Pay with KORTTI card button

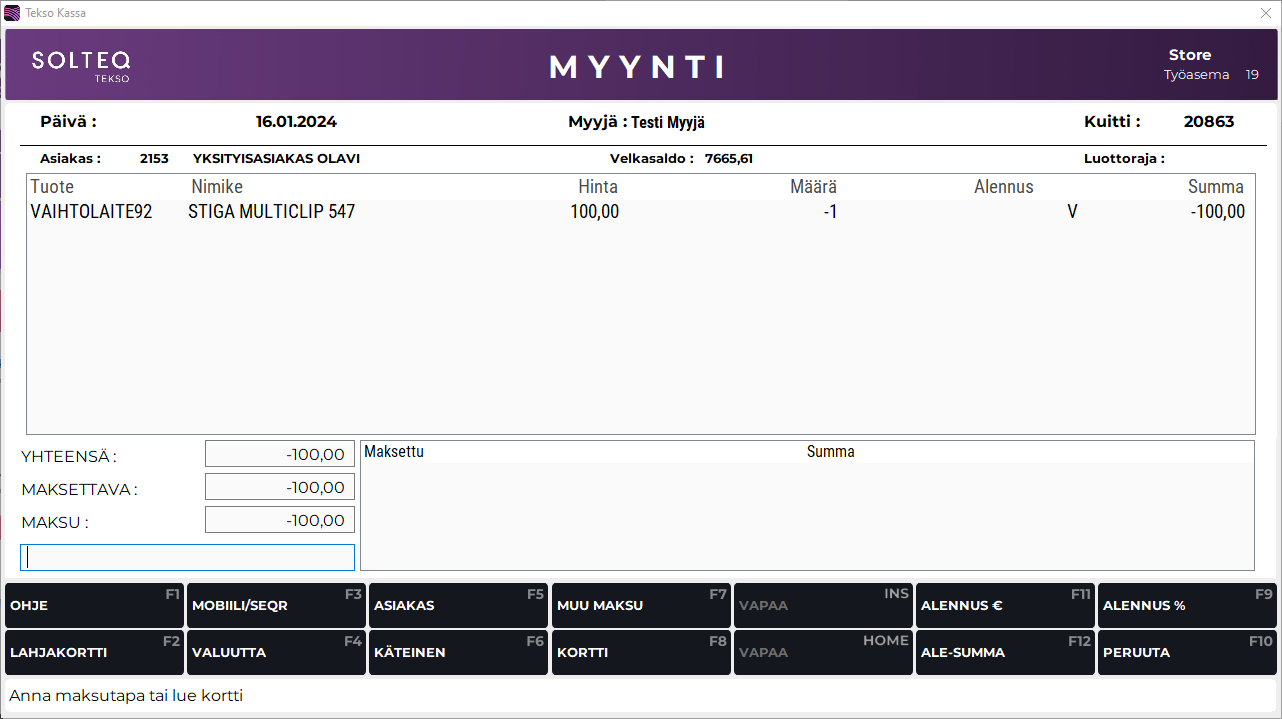tap(641, 653)
